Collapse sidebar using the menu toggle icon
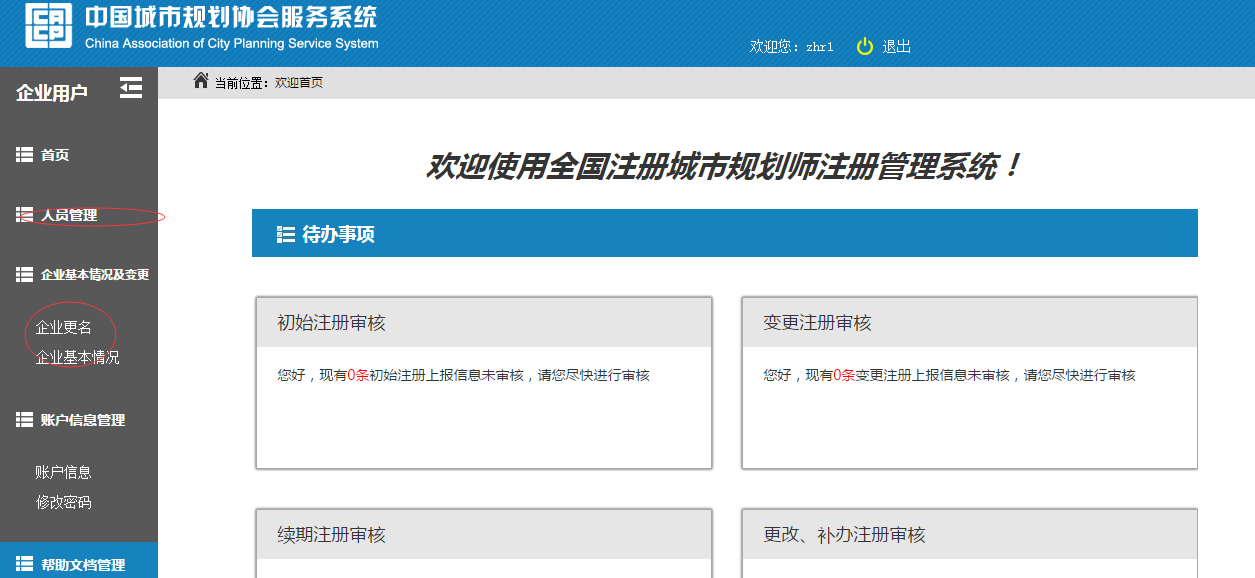 click(131, 88)
